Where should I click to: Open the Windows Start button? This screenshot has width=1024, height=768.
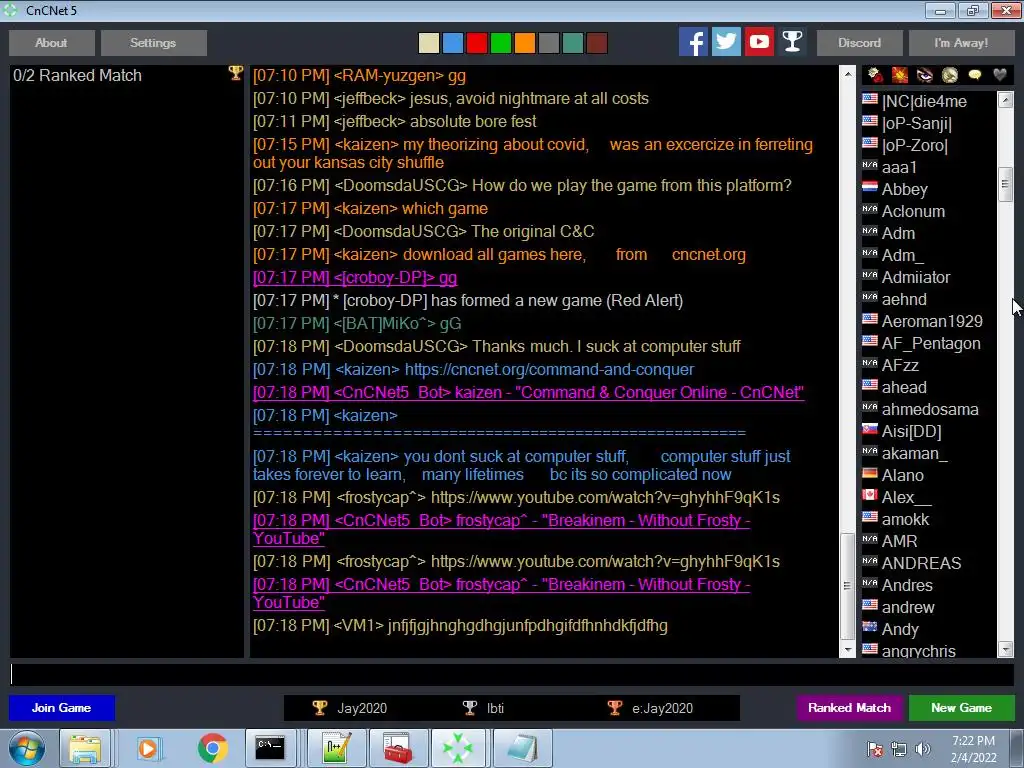tap(27, 748)
